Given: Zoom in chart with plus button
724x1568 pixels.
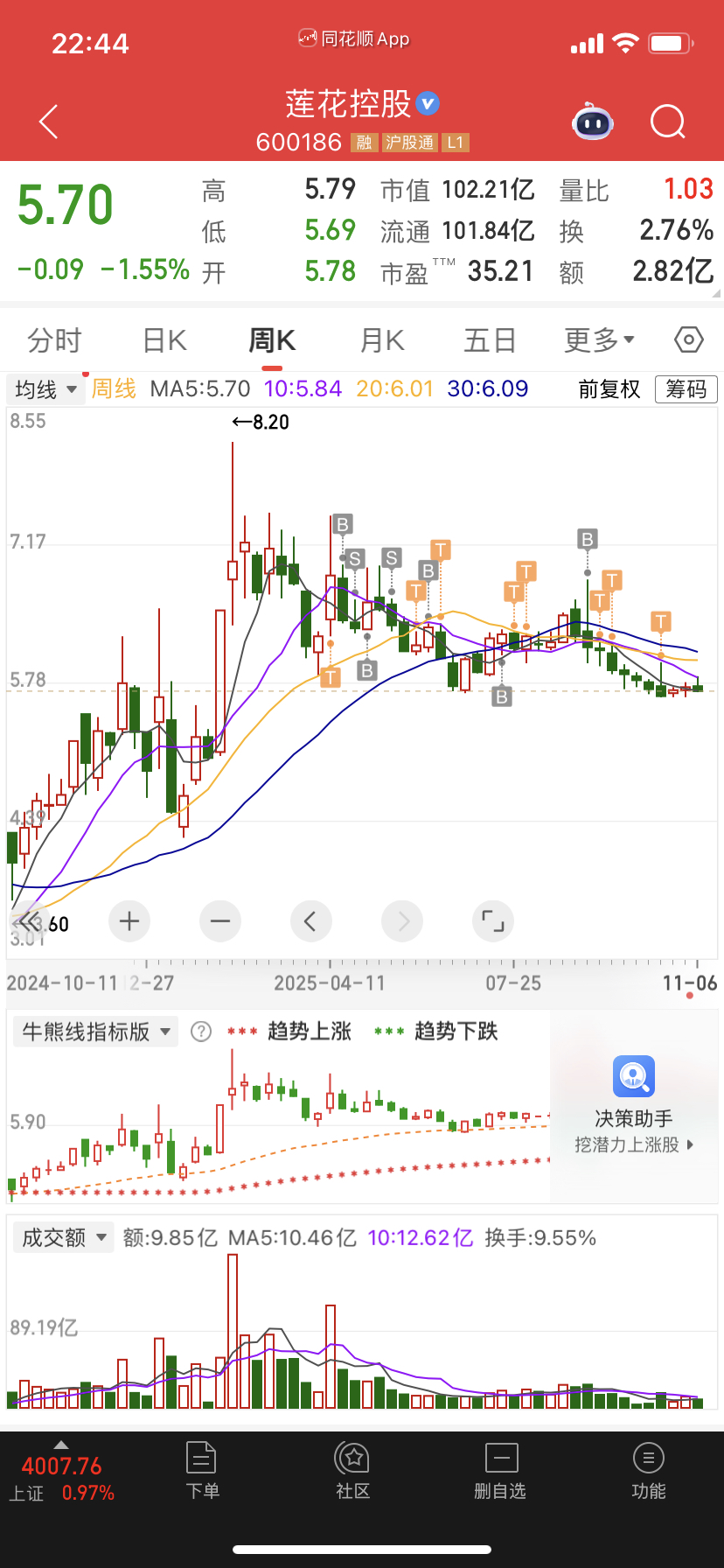Looking at the screenshot, I should click(129, 920).
